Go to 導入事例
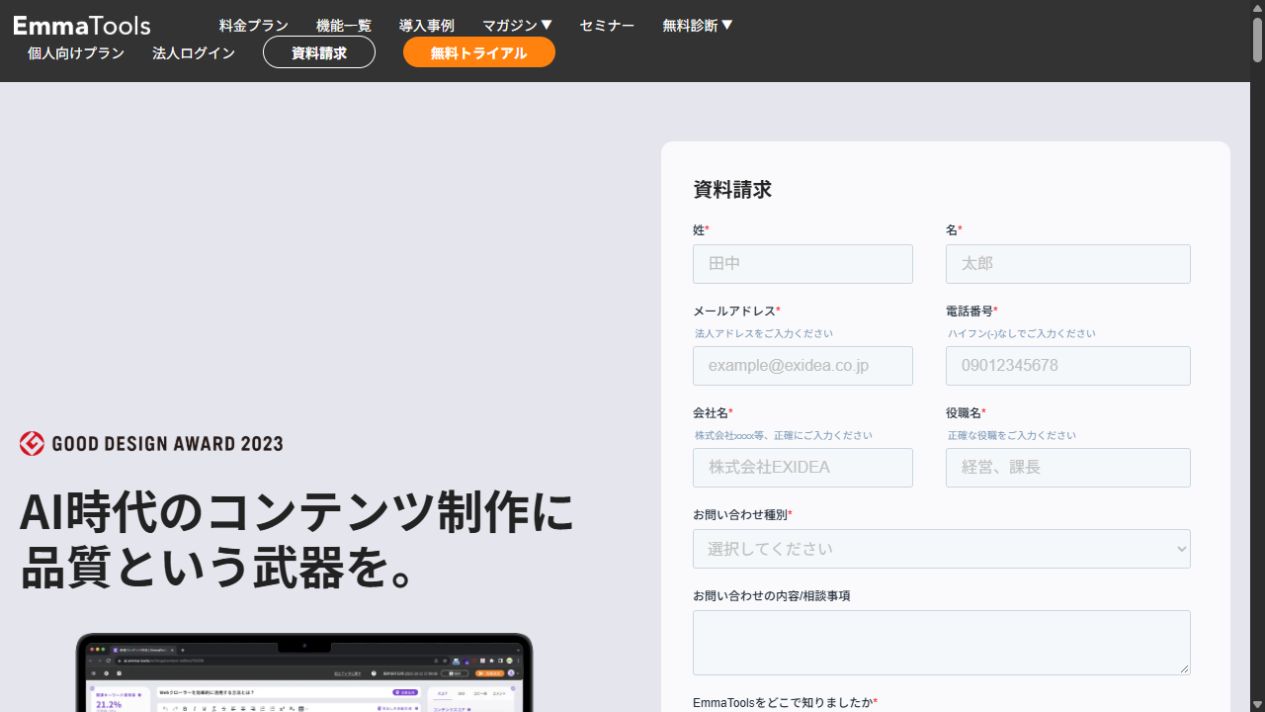The height and width of the screenshot is (712, 1265). (x=426, y=25)
